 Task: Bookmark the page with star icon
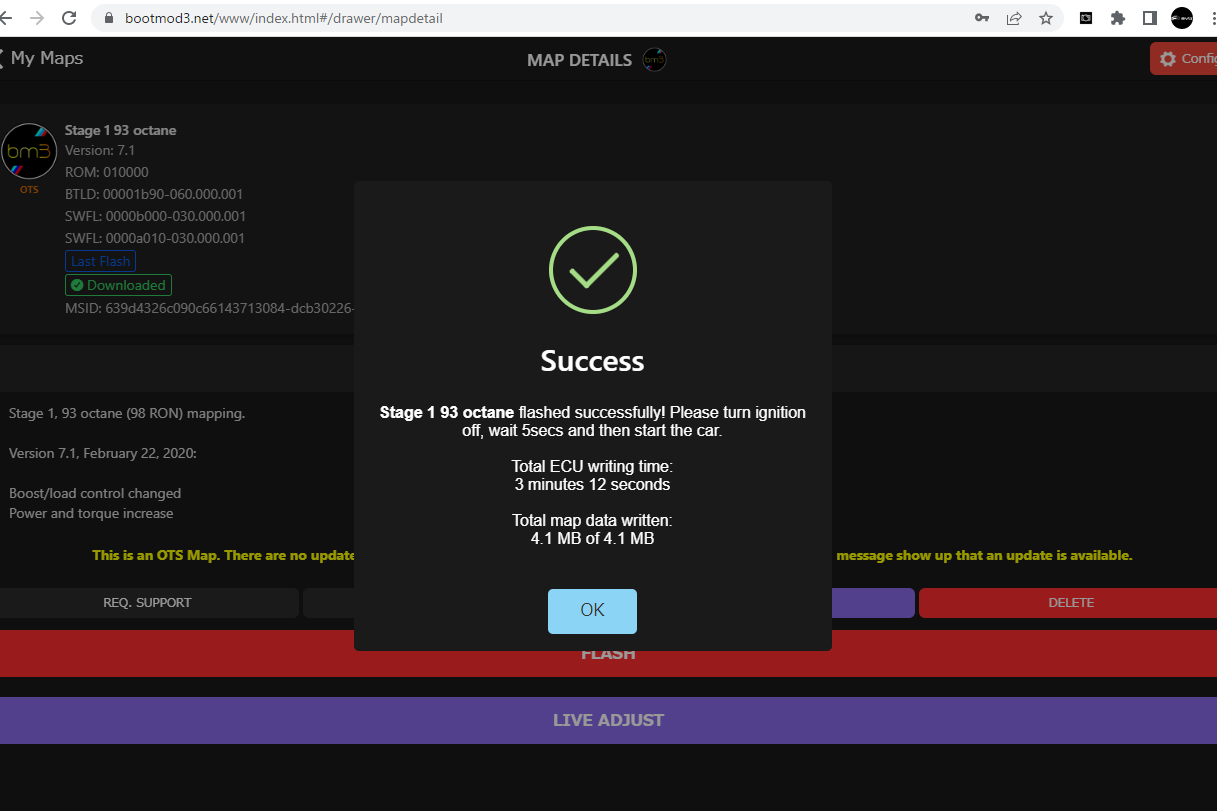pyautogui.click(x=1046, y=18)
